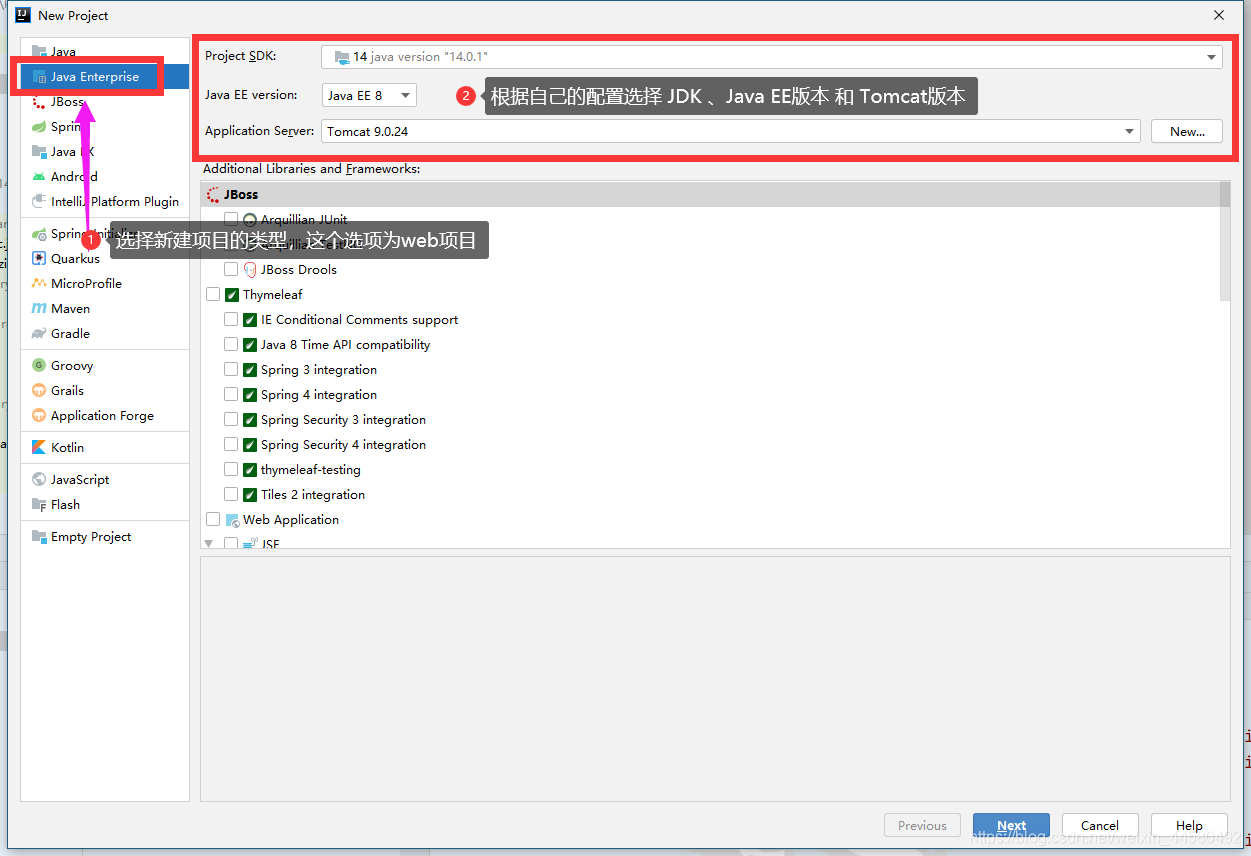Click the JBoss Drools framework icon
Image resolution: width=1251 pixels, height=856 pixels.
click(250, 270)
